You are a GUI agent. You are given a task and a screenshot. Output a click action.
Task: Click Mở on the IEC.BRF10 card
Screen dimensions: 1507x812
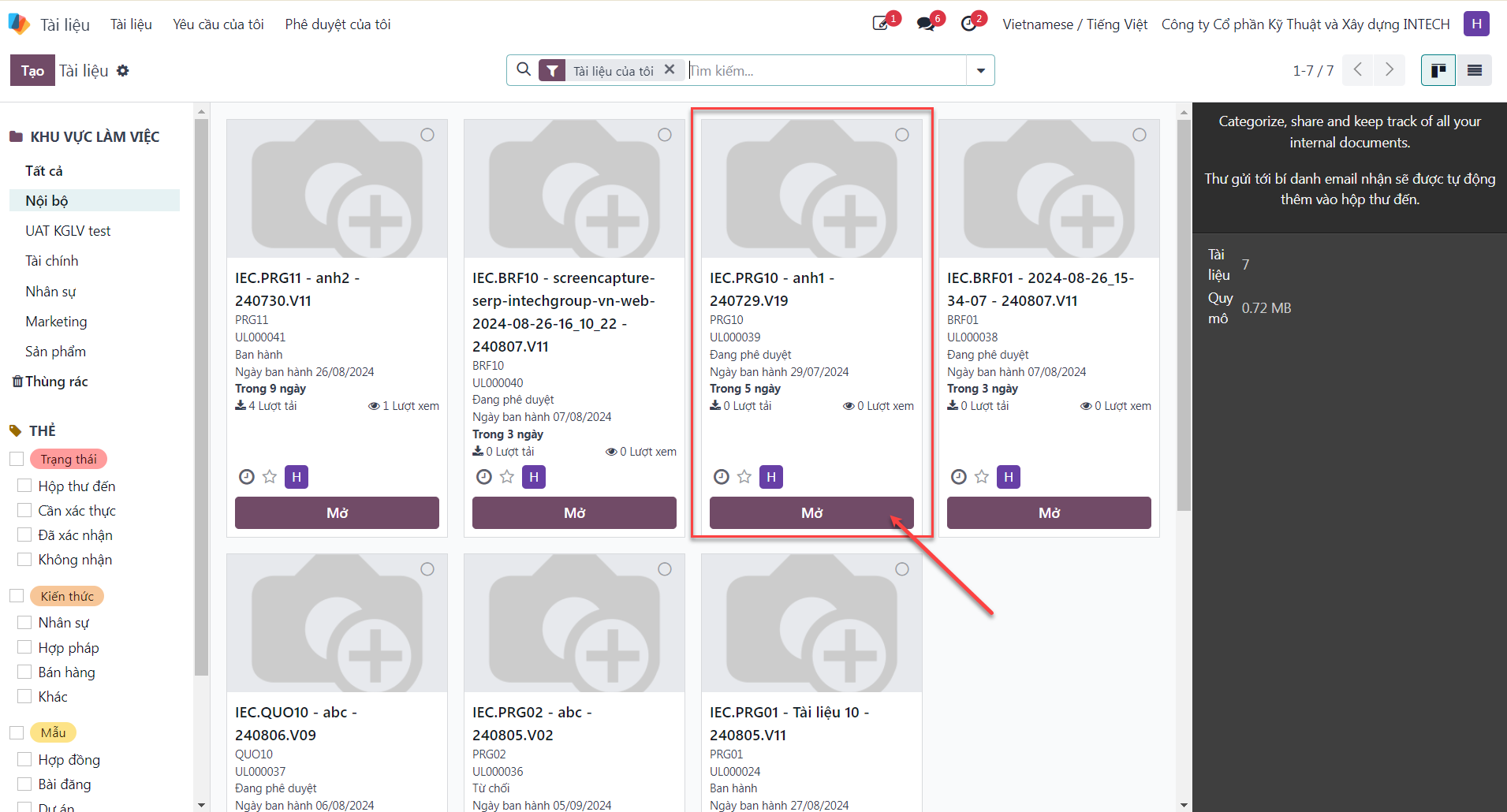[x=574, y=512]
